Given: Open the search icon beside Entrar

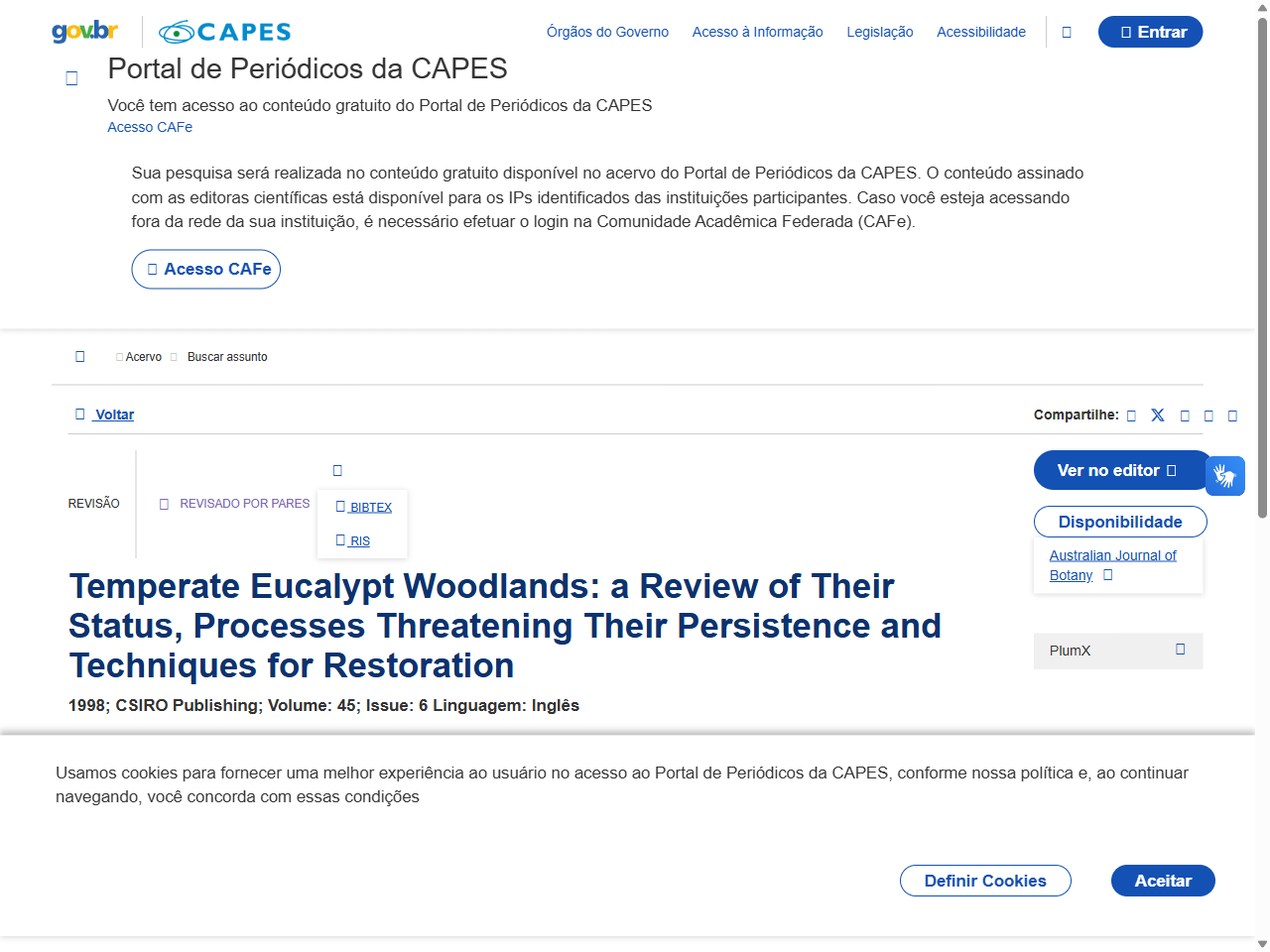Looking at the screenshot, I should click(1067, 31).
